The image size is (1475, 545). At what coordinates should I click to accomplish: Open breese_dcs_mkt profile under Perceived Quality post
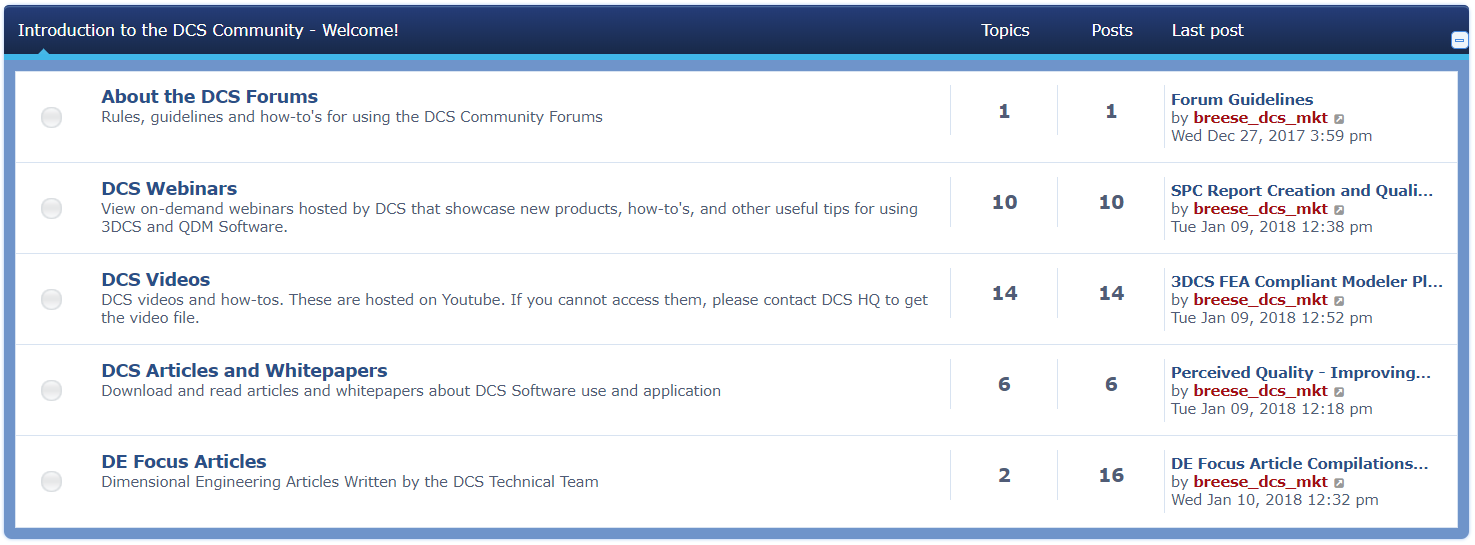point(1260,391)
